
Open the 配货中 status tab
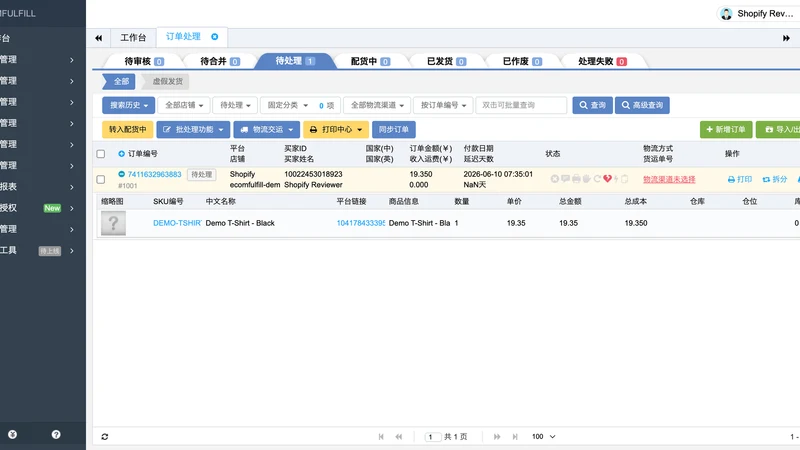370,61
